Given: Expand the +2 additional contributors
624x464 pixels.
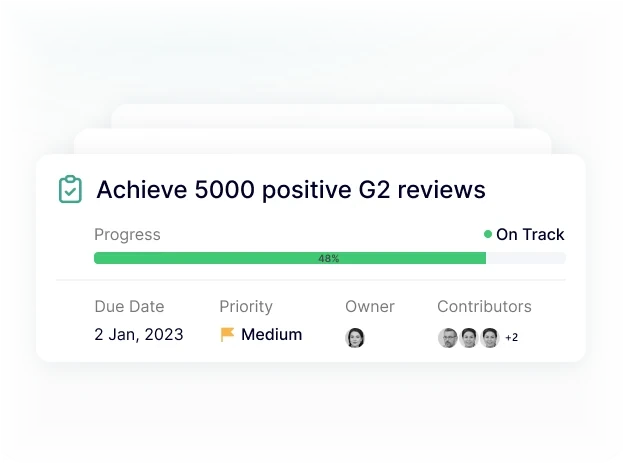Looking at the screenshot, I should pyautogui.click(x=511, y=337).
